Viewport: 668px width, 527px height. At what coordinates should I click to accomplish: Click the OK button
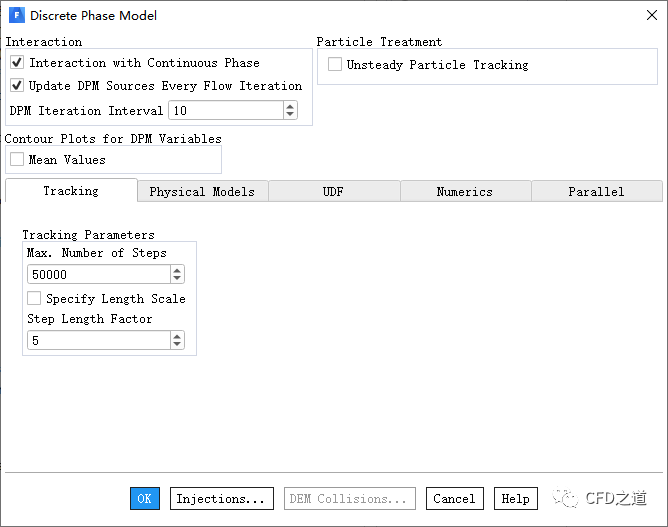145,498
